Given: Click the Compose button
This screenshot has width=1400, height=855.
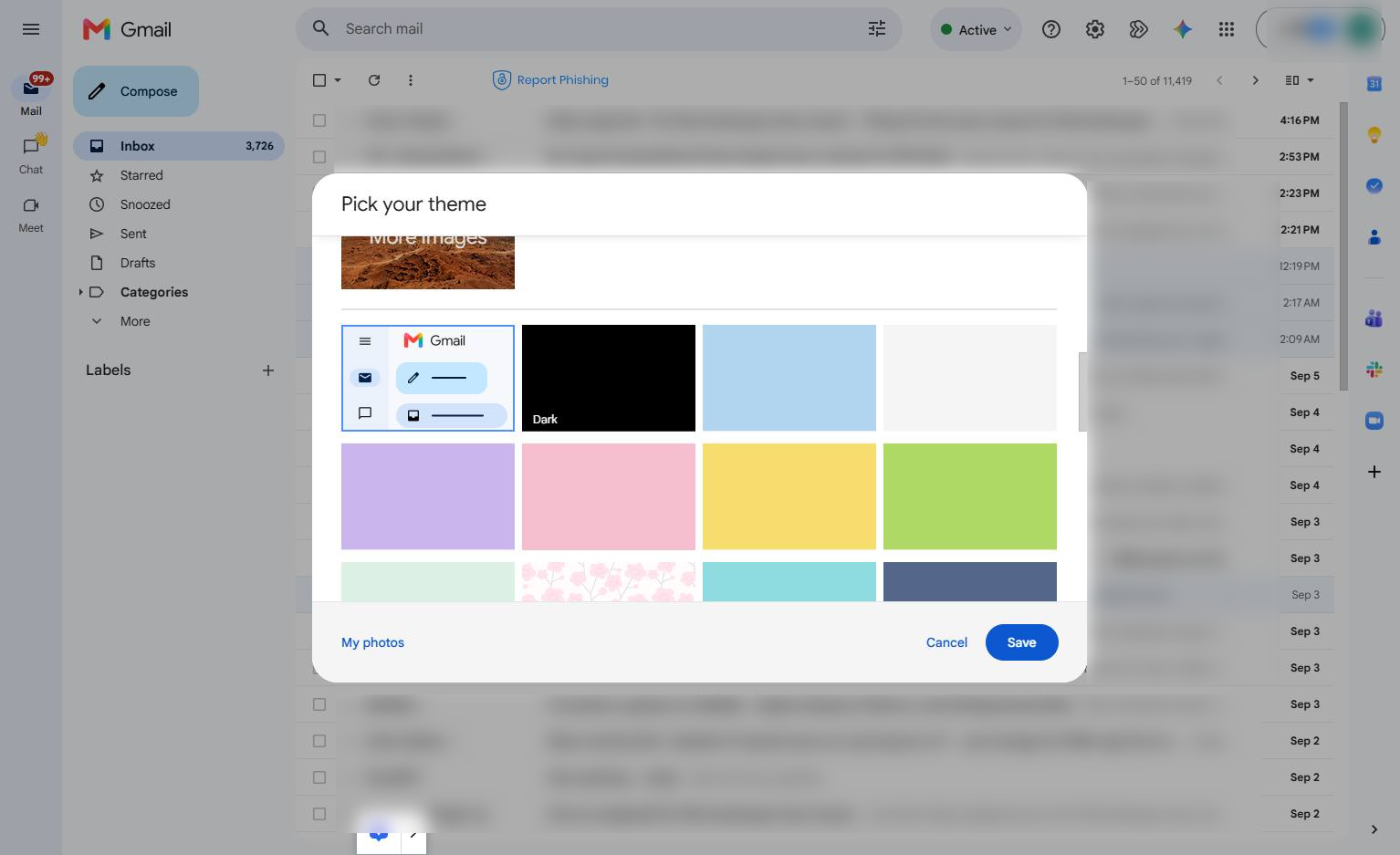Looking at the screenshot, I should tap(136, 91).
